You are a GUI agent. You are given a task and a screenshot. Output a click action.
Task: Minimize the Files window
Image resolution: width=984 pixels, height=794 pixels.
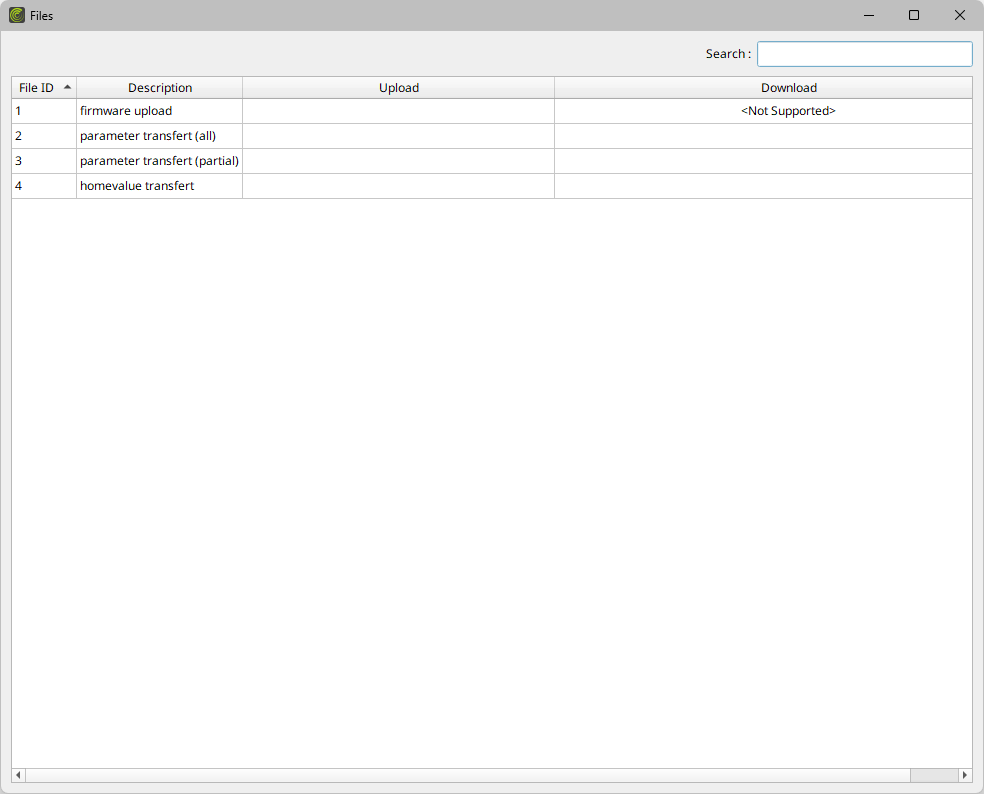(x=869, y=15)
